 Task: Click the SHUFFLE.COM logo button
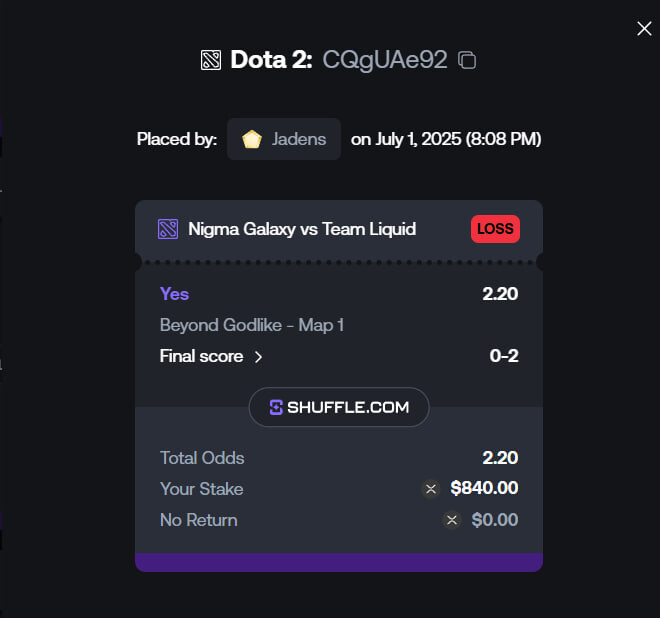pos(339,407)
